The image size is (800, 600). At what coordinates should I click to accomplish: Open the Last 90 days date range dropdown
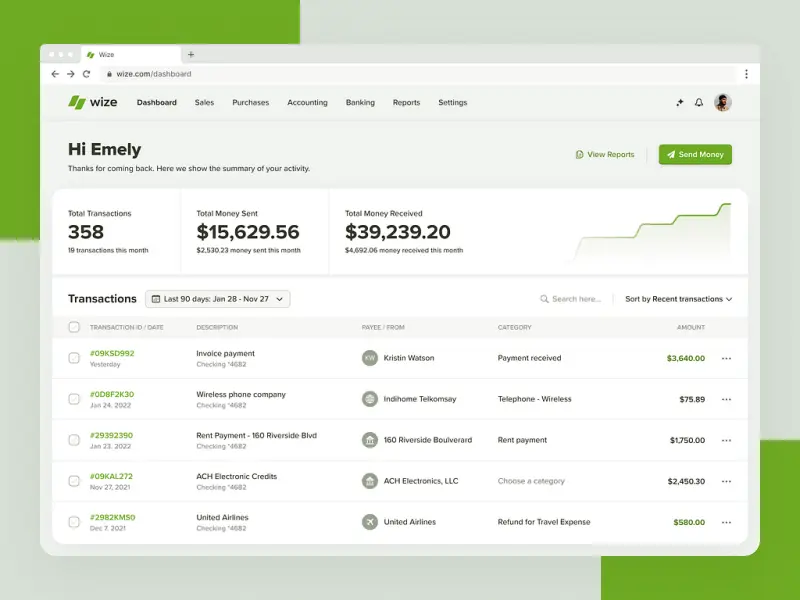pos(218,298)
